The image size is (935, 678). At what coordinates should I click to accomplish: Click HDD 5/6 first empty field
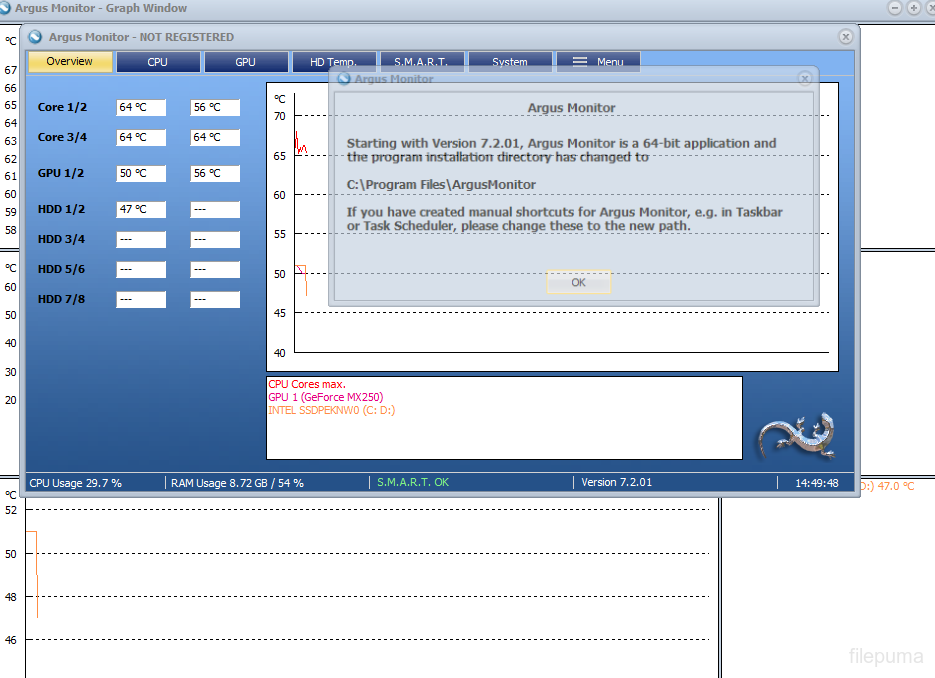(x=141, y=270)
